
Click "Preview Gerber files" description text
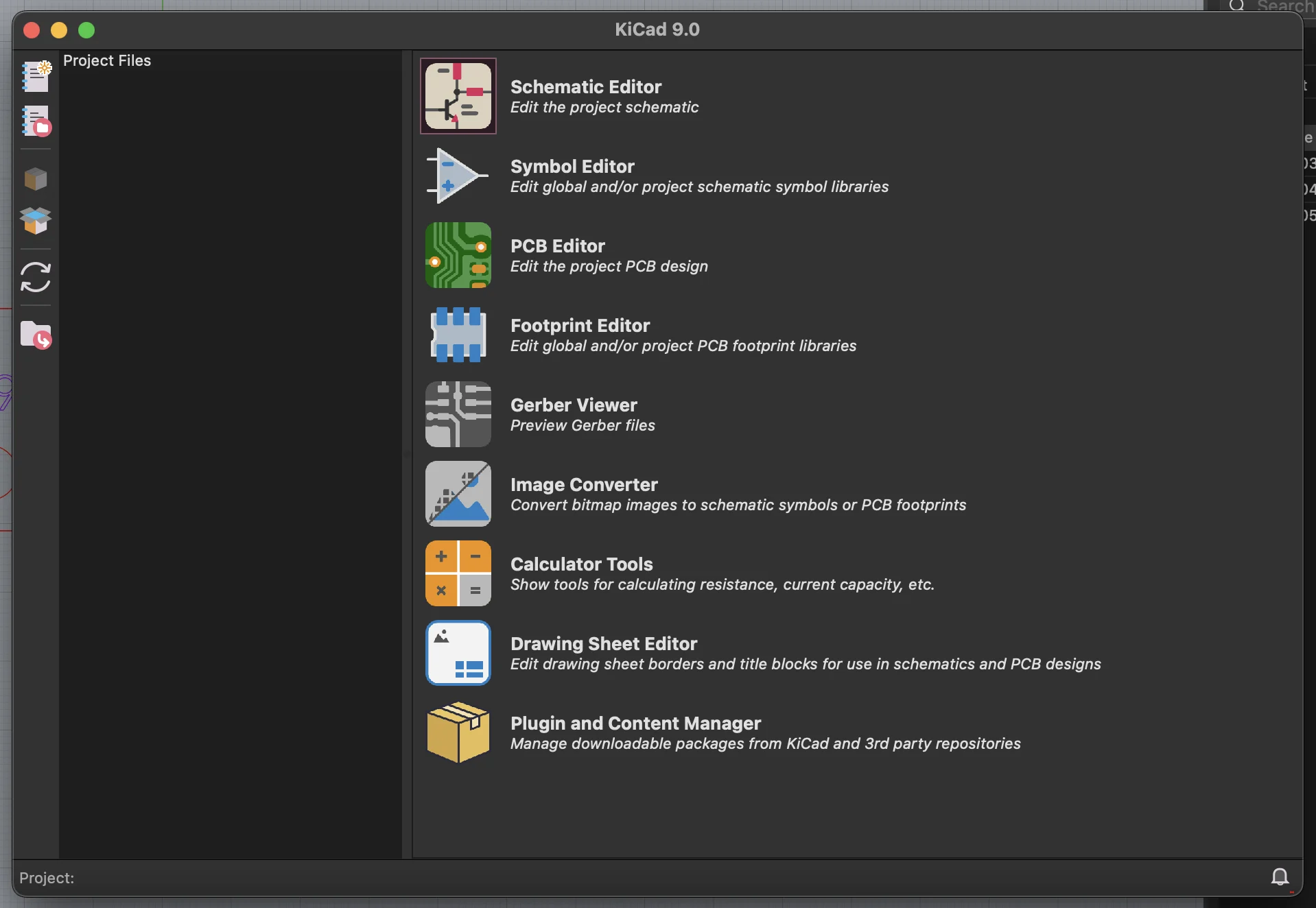[x=583, y=425]
